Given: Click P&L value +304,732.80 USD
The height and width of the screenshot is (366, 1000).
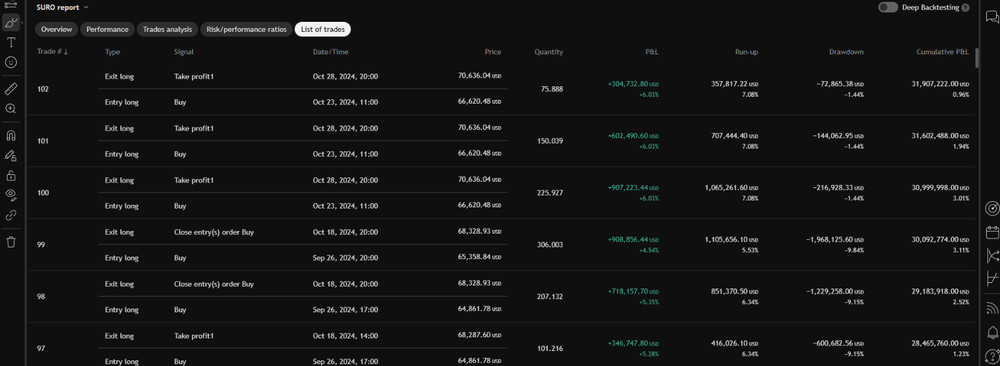Looking at the screenshot, I should point(633,84).
